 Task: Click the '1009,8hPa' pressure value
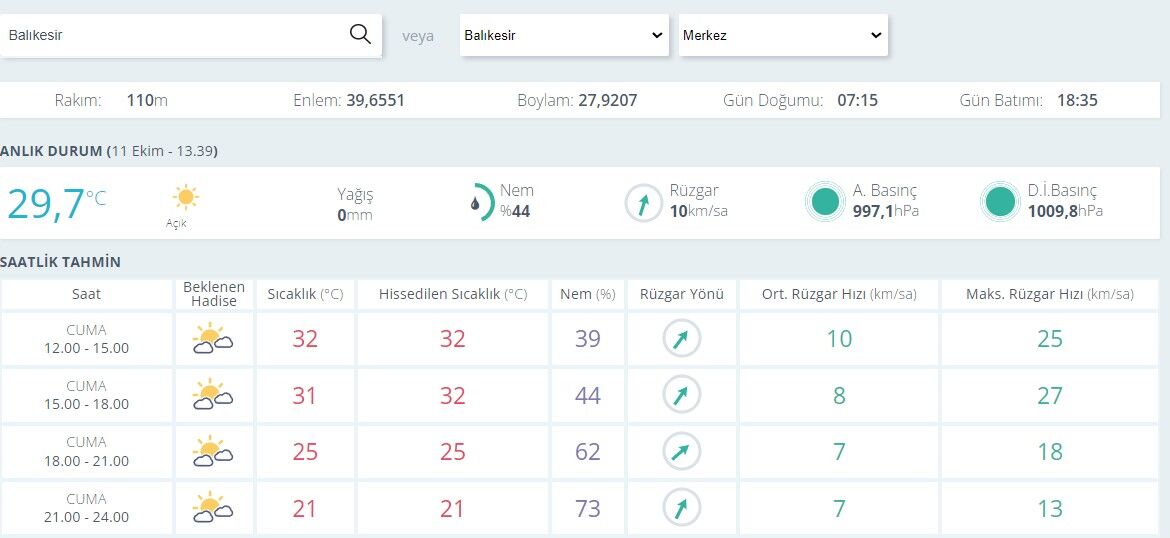1065,211
